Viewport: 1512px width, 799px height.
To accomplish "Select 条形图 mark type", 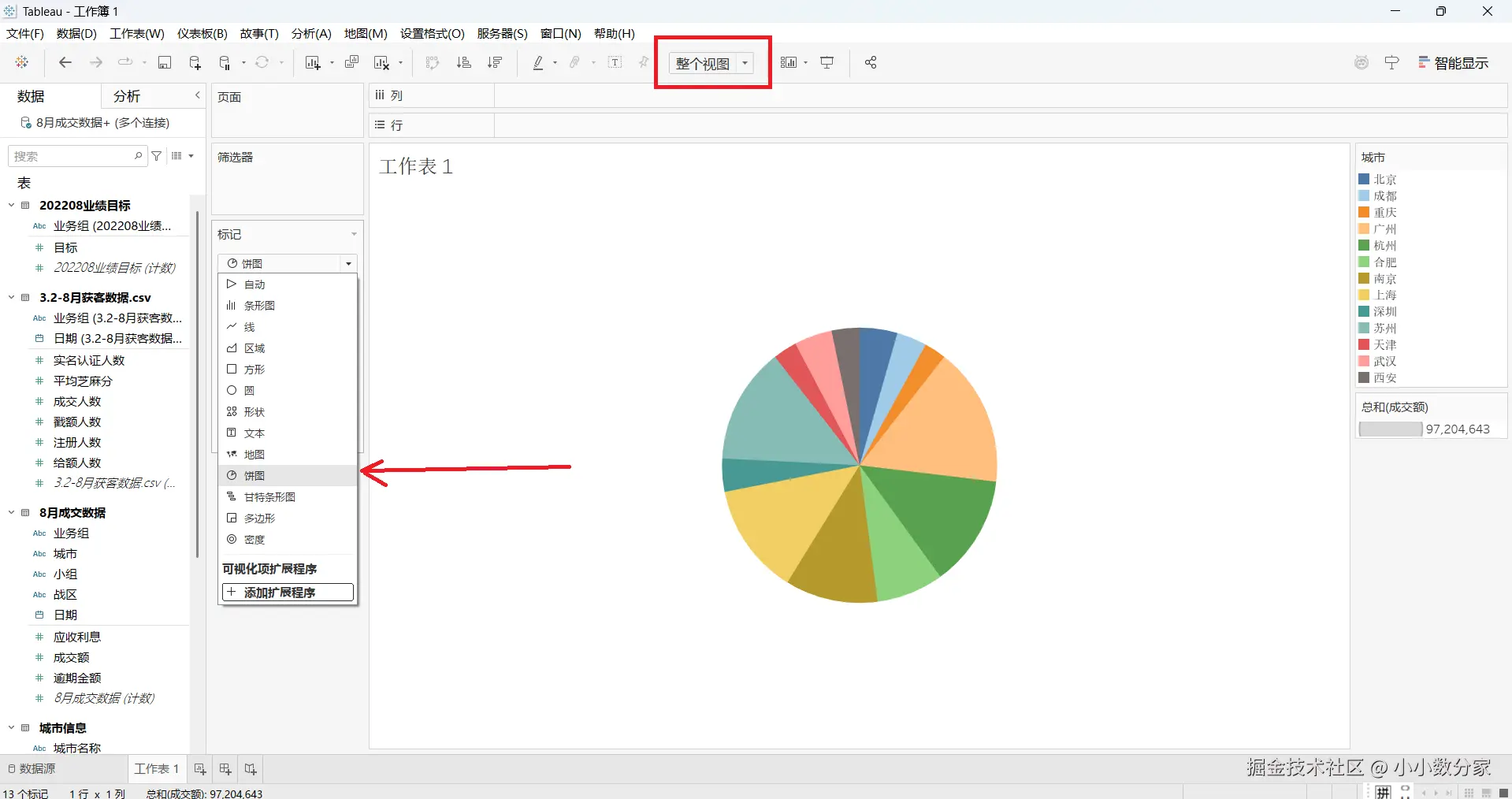I will point(288,305).
